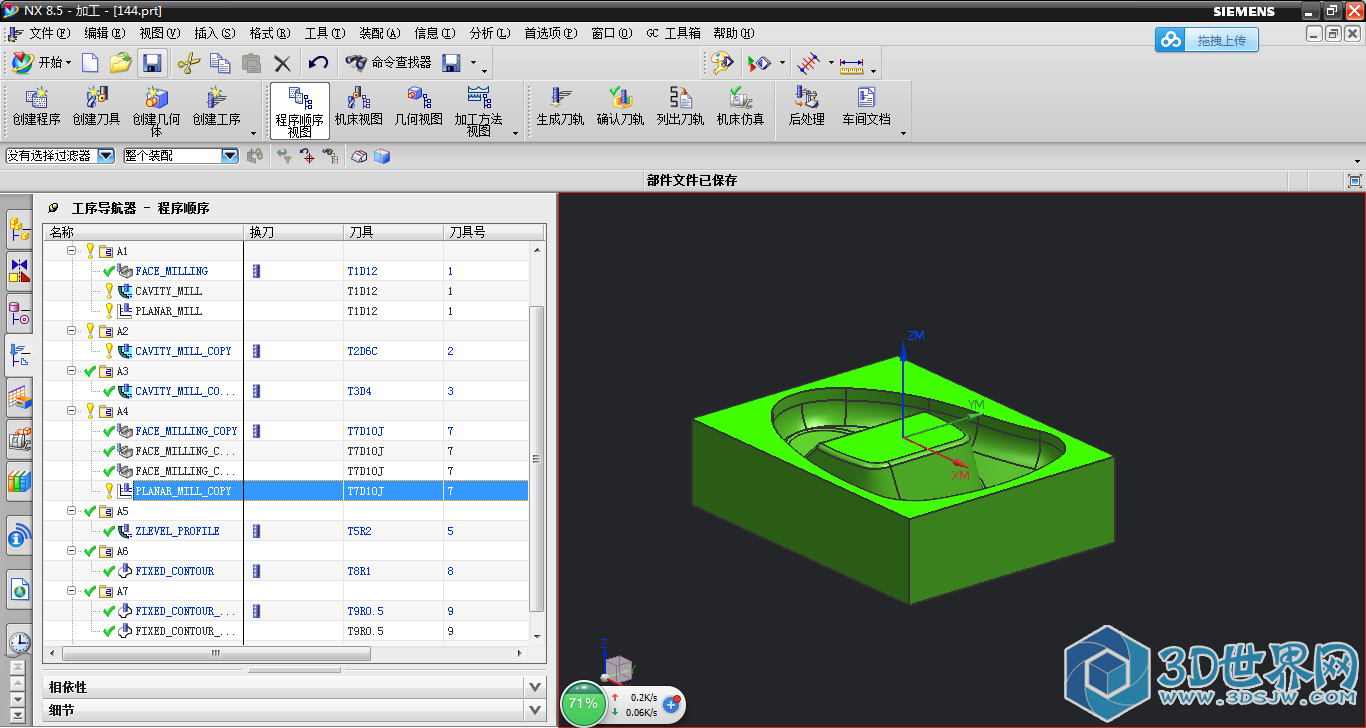Collapse the A7 program group
The height and width of the screenshot is (728, 1366).
72,590
